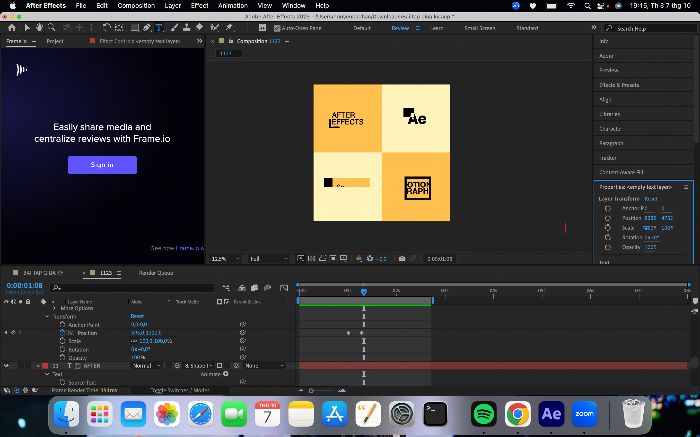Image resolution: width=700 pixels, height=437 pixels.
Task: Collapse the Text group in timeline
Action: coord(47,374)
